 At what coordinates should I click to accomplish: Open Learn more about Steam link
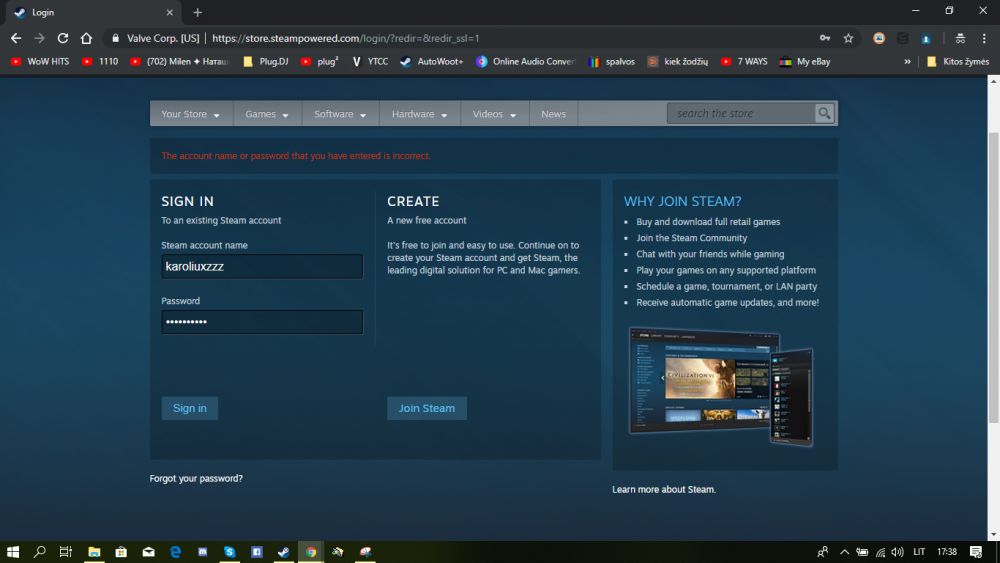point(664,490)
